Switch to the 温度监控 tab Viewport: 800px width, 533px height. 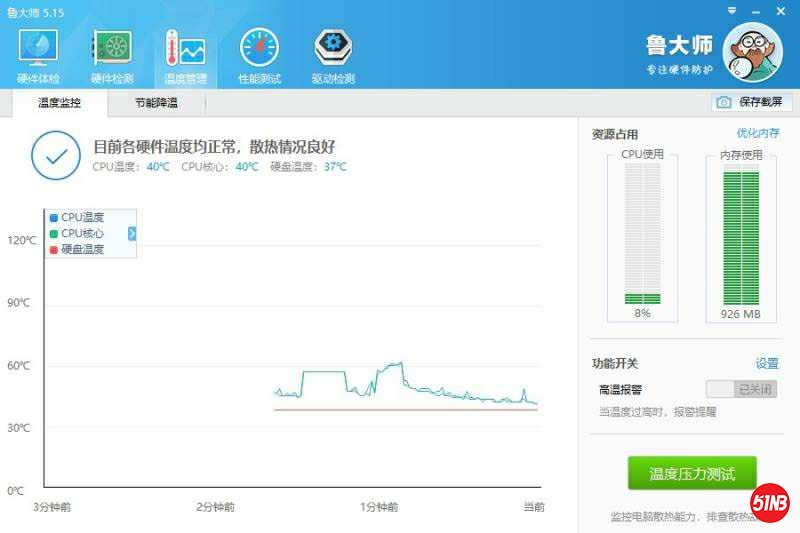[x=59, y=102]
